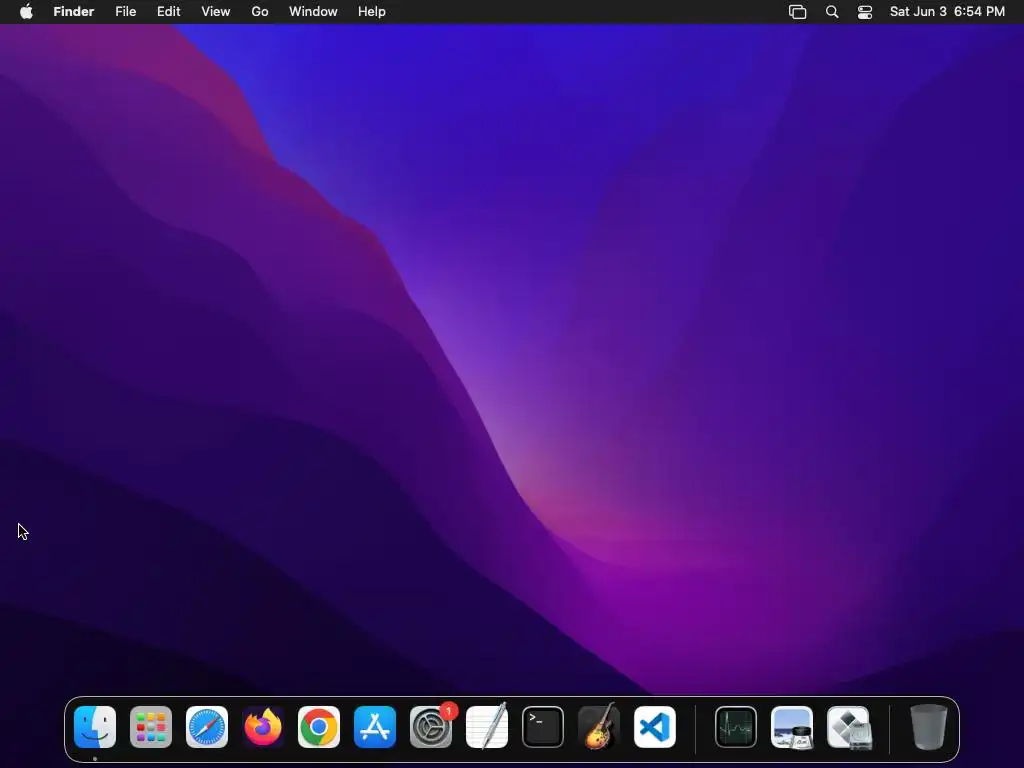Open the Window menu
This screenshot has height=768, width=1024.
[313, 12]
